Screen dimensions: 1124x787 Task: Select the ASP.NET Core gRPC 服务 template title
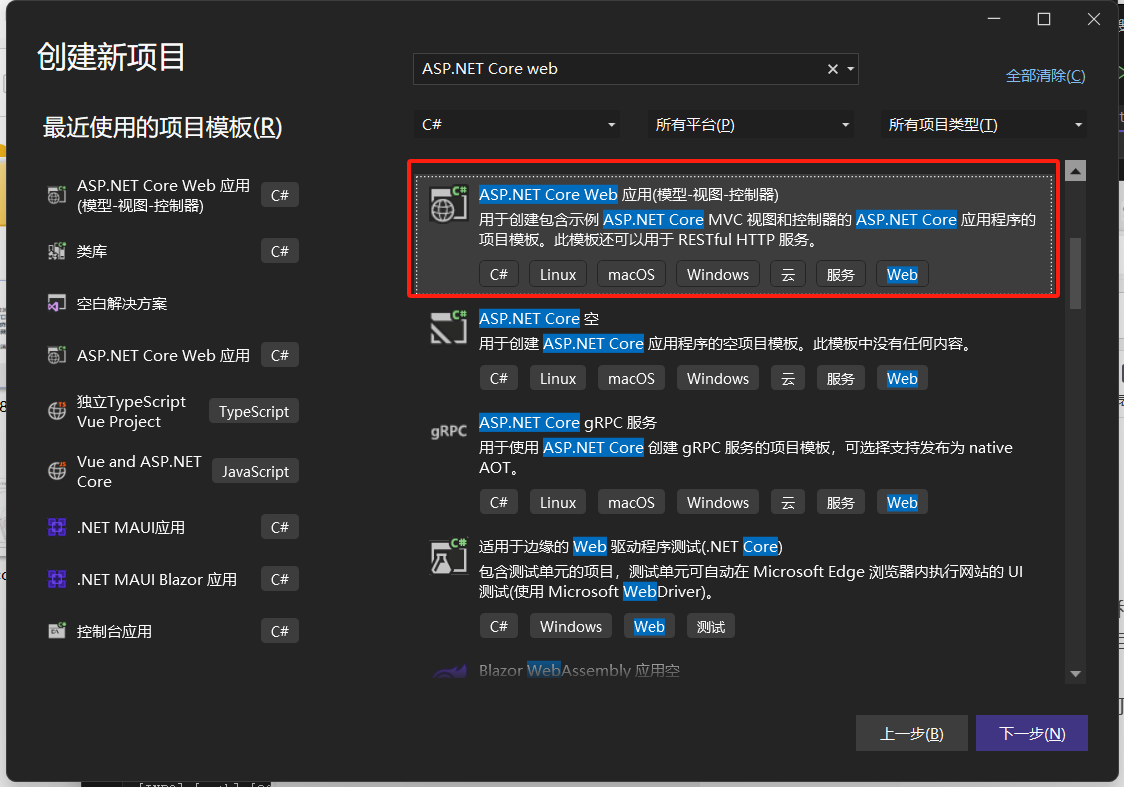click(x=567, y=422)
